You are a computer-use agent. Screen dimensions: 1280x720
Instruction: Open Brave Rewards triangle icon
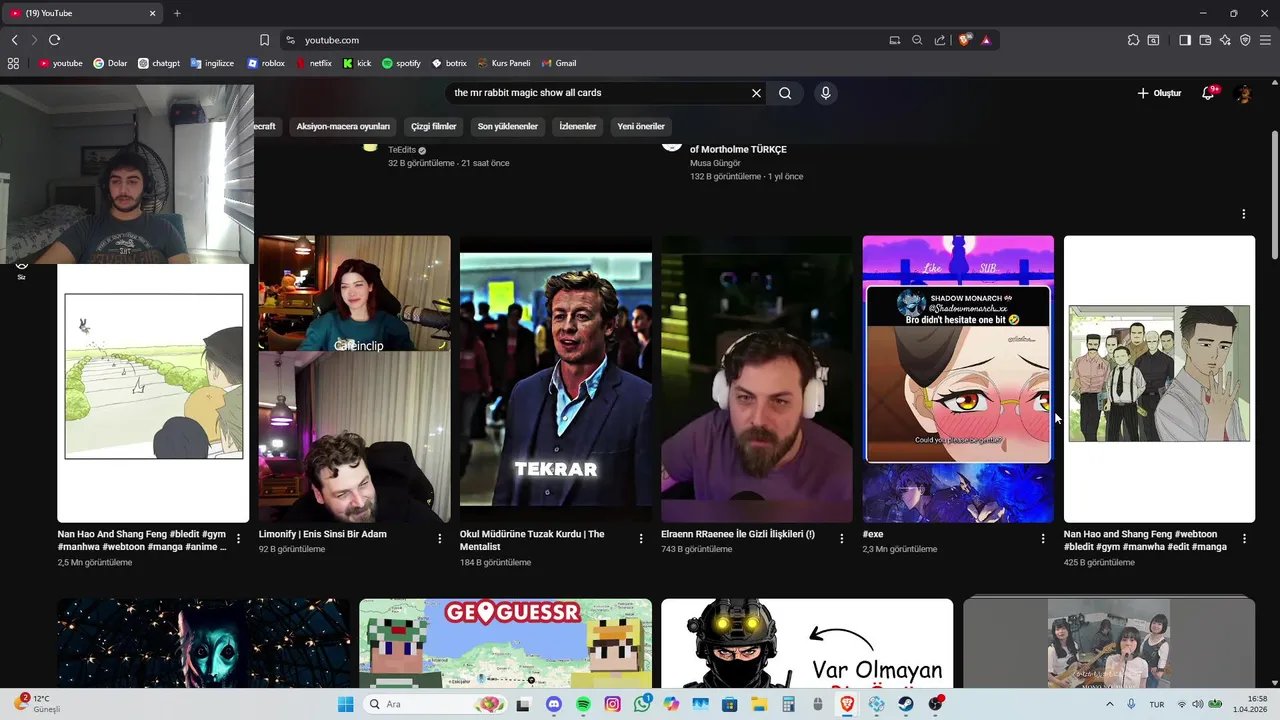coord(986,40)
